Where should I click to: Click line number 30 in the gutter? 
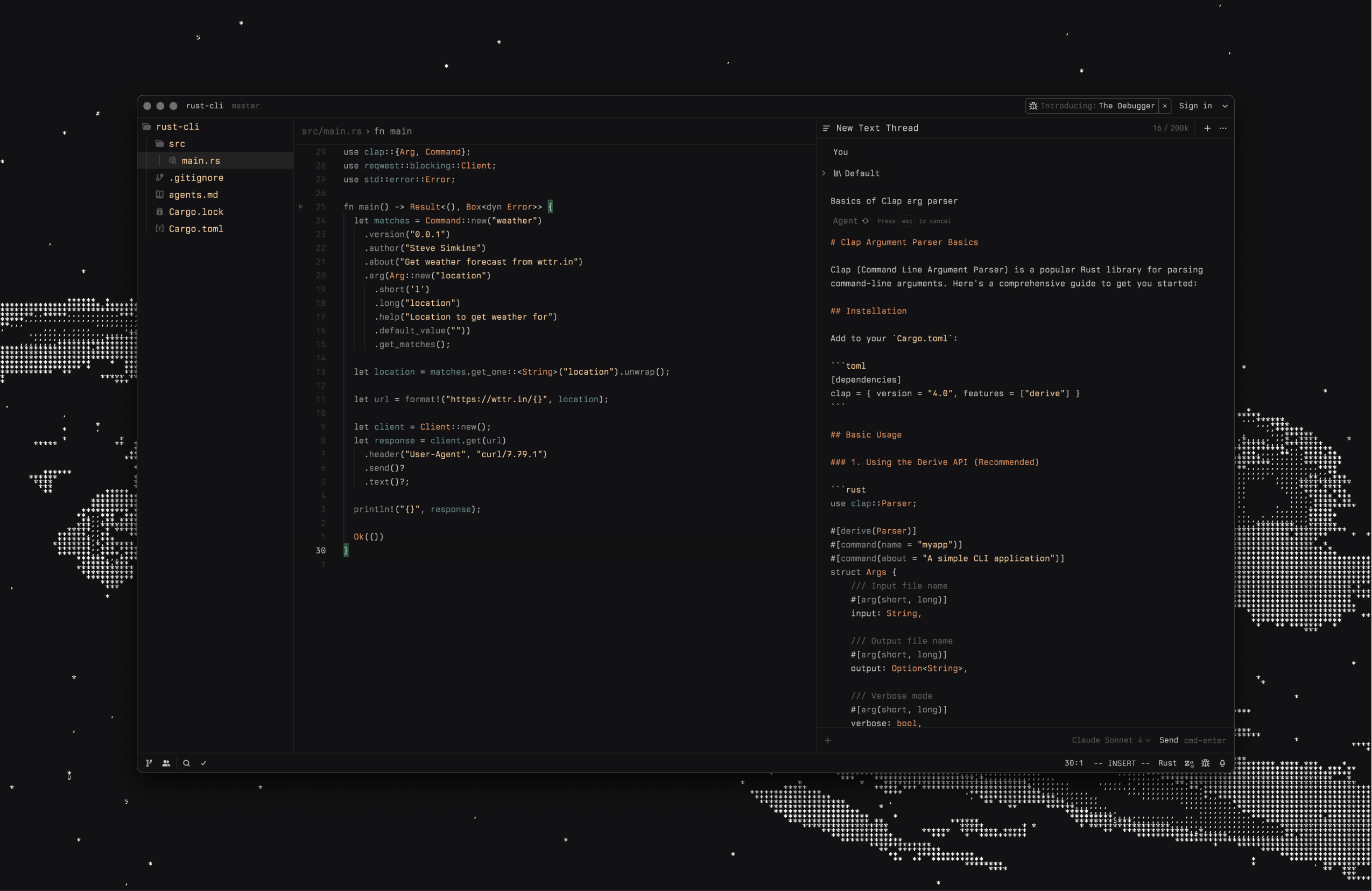click(x=320, y=550)
